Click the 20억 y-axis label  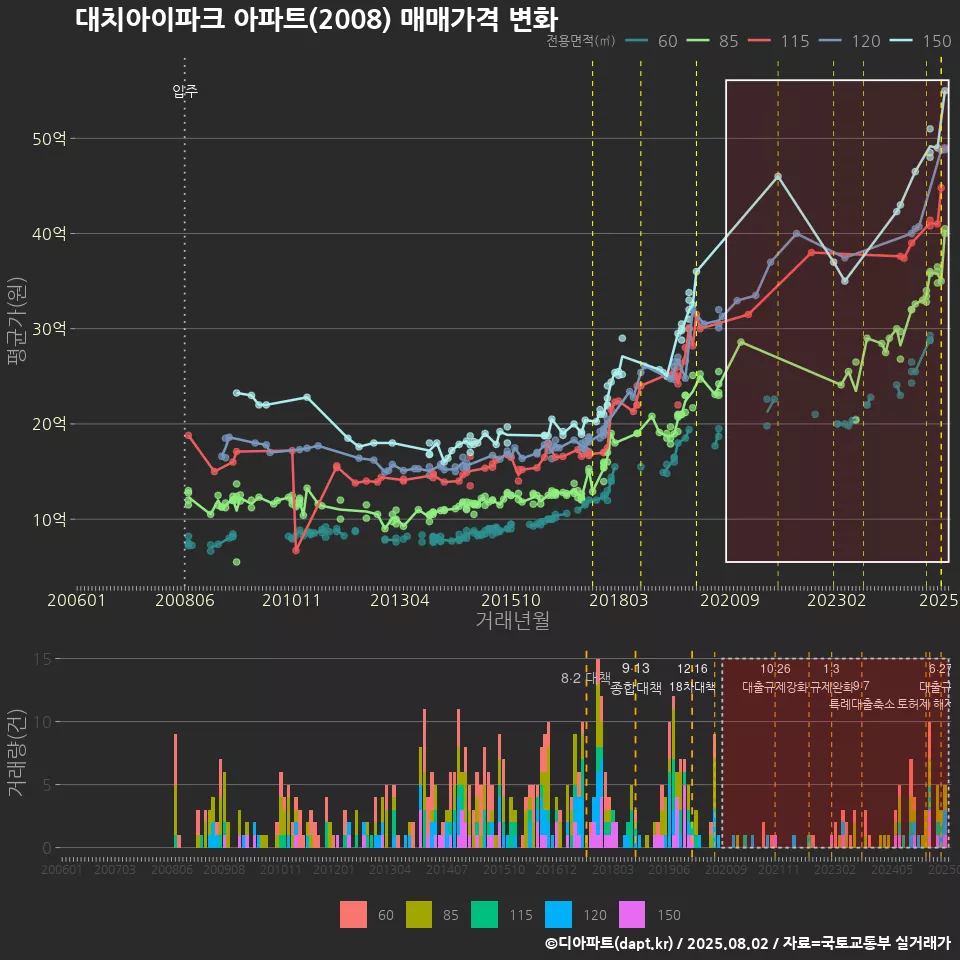[49, 424]
